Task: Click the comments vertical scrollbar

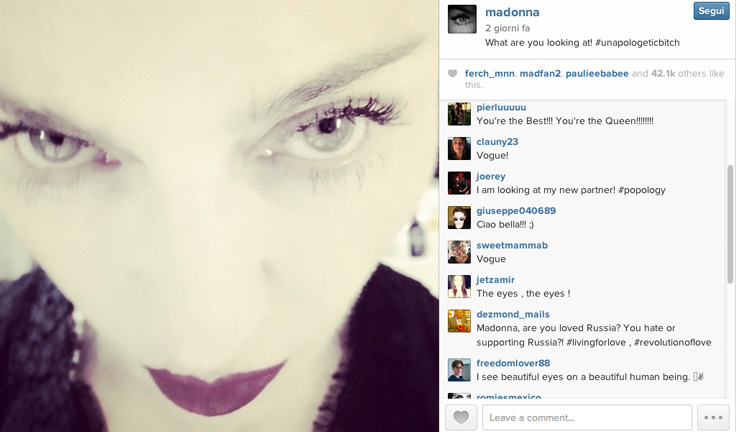Action: tap(730, 224)
